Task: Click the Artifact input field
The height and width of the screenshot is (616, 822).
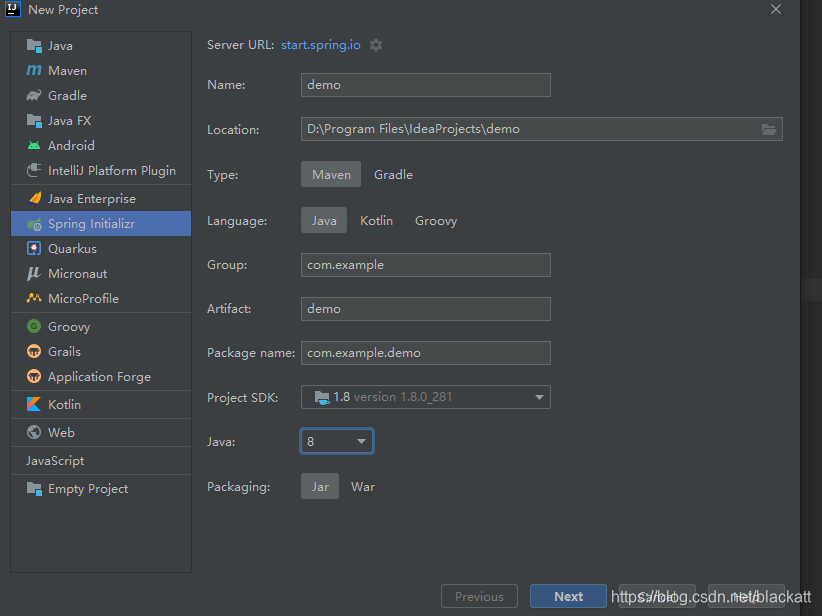Action: (426, 309)
